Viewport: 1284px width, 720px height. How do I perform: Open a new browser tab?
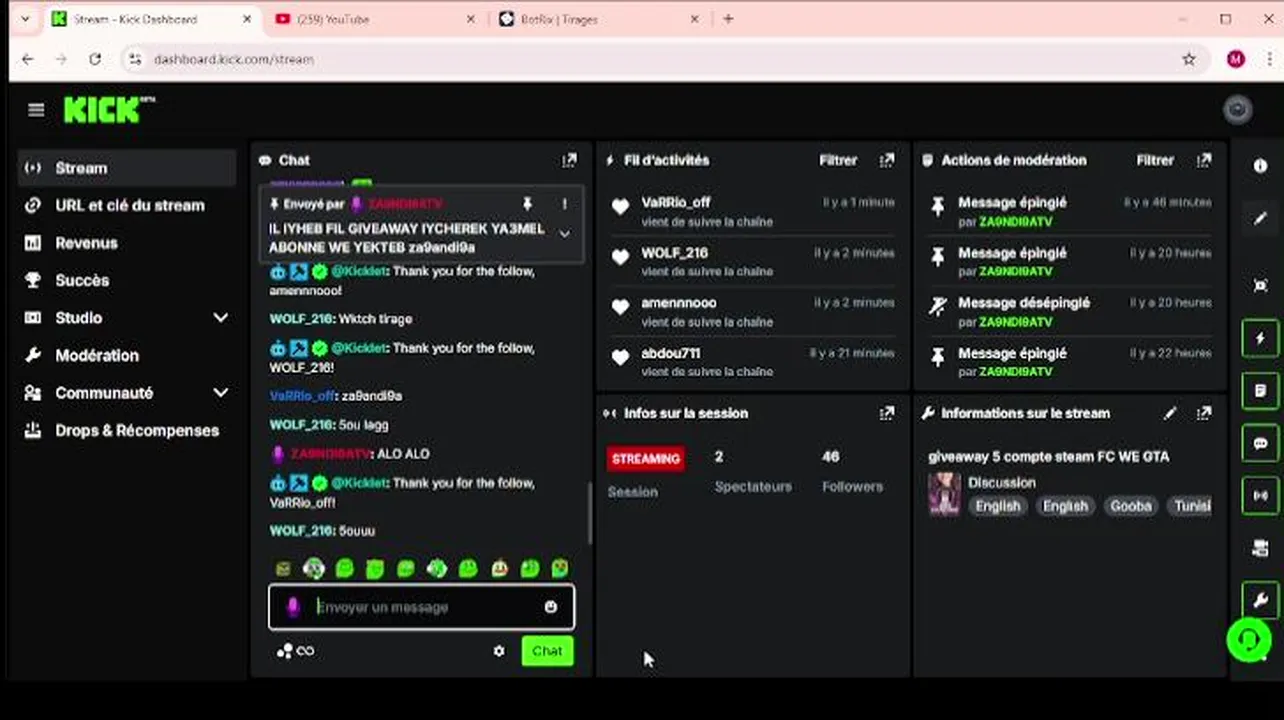(728, 19)
